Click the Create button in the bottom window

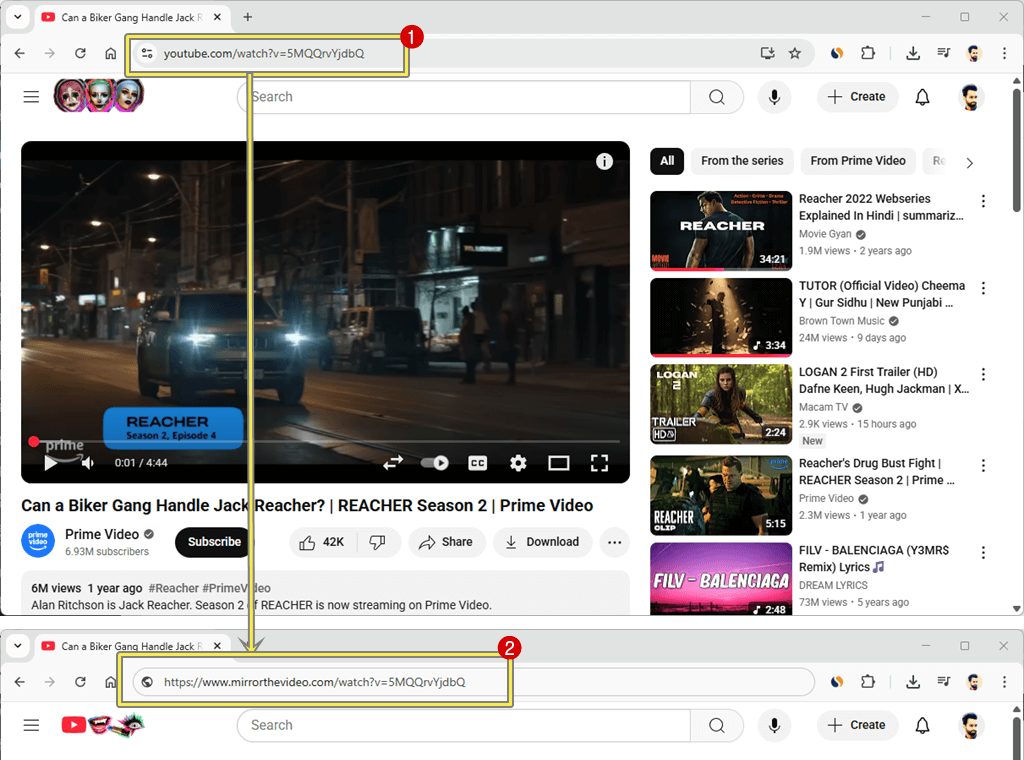pos(857,725)
